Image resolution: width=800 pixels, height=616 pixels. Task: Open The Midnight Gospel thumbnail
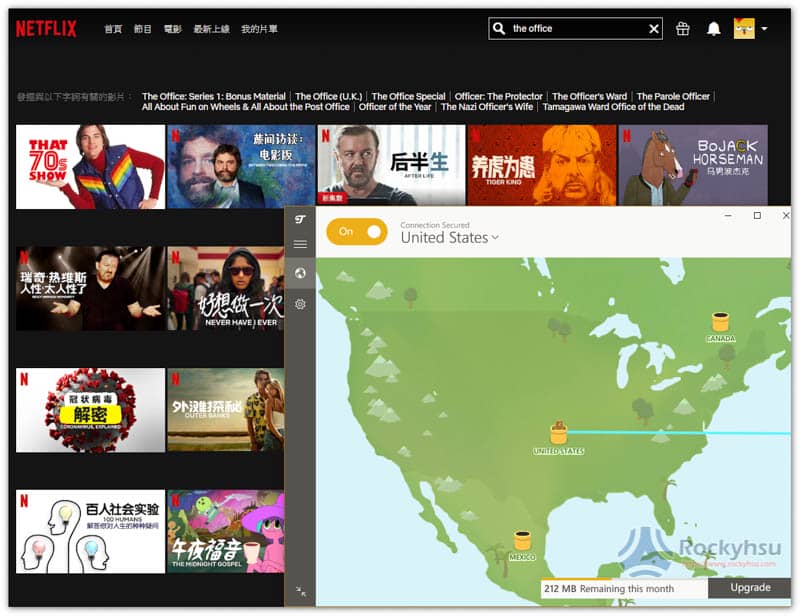[x=226, y=532]
